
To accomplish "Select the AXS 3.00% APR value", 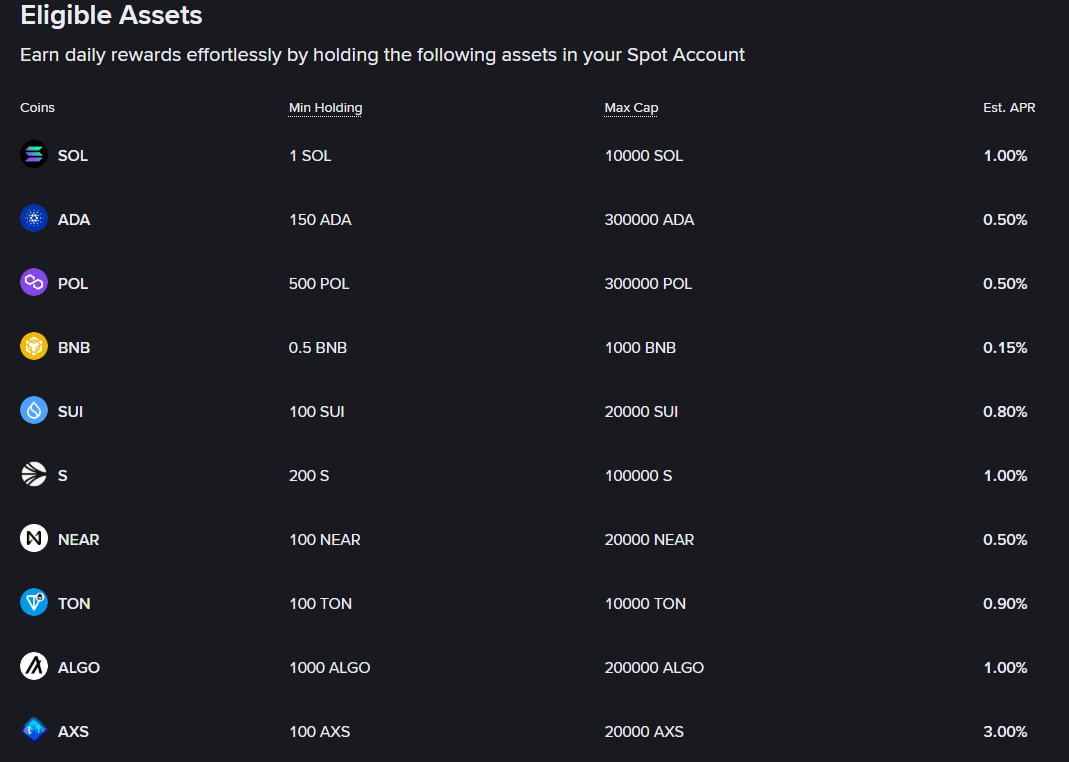I will 1005,731.
